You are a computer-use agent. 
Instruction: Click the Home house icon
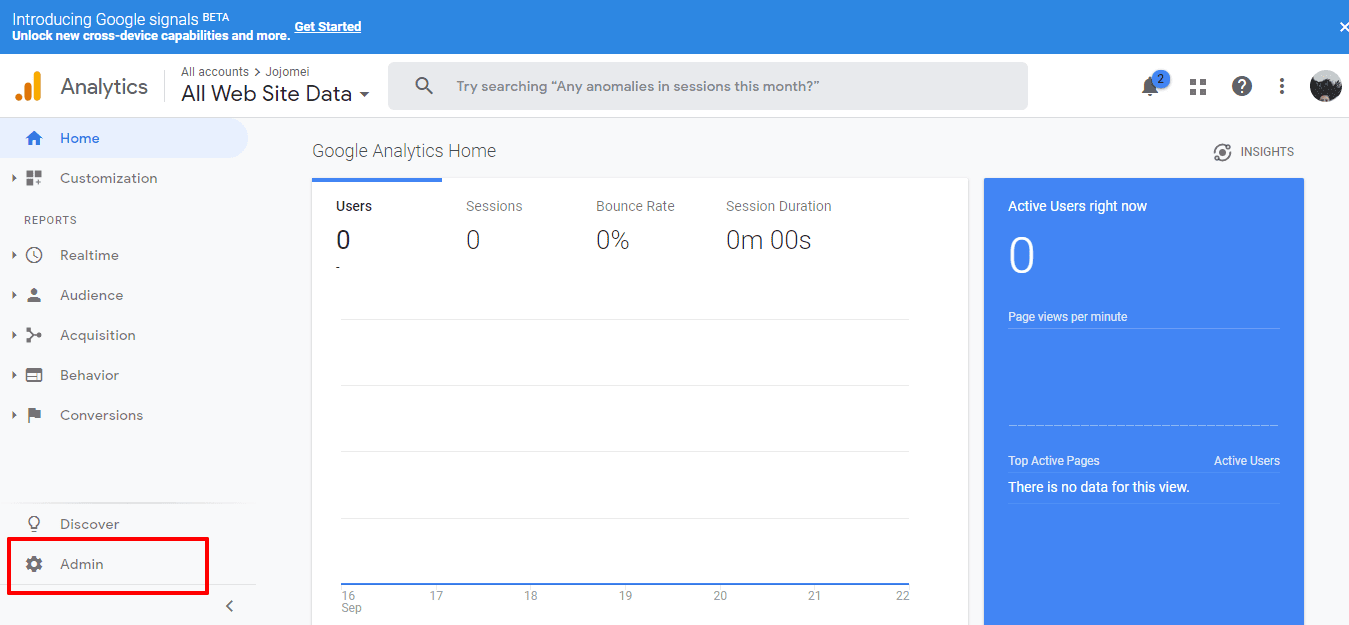point(34,138)
